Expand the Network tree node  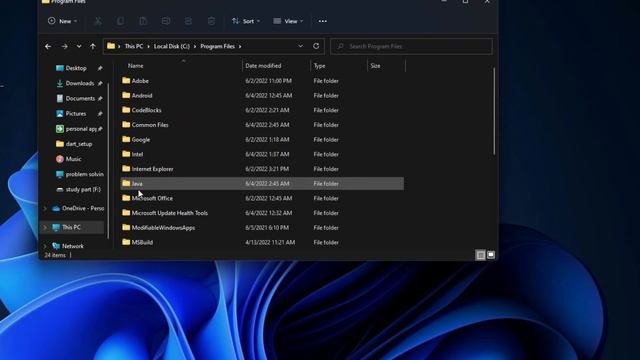point(45,246)
